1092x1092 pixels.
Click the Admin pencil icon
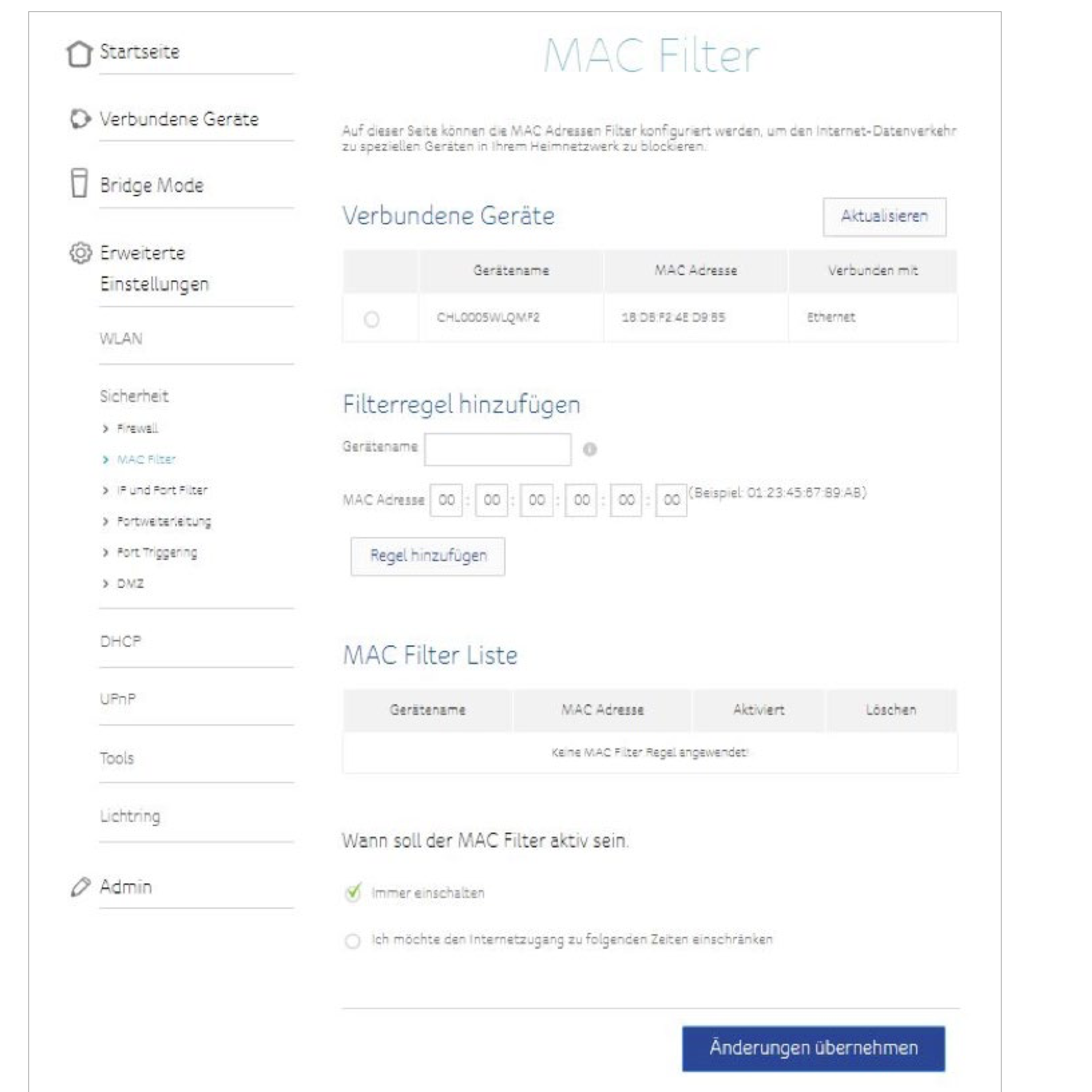point(80,887)
